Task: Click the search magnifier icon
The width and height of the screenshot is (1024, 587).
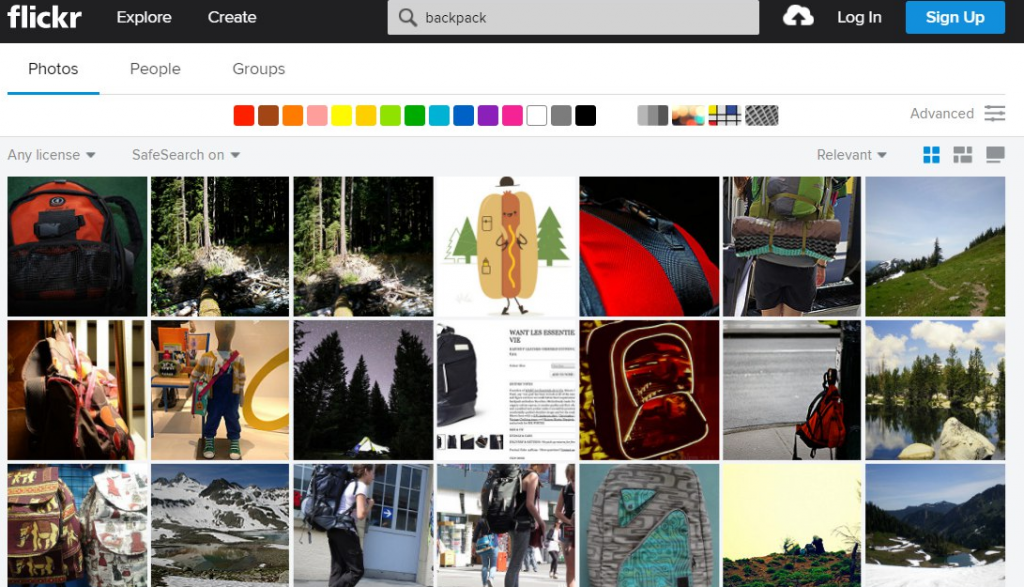Action: [407, 18]
